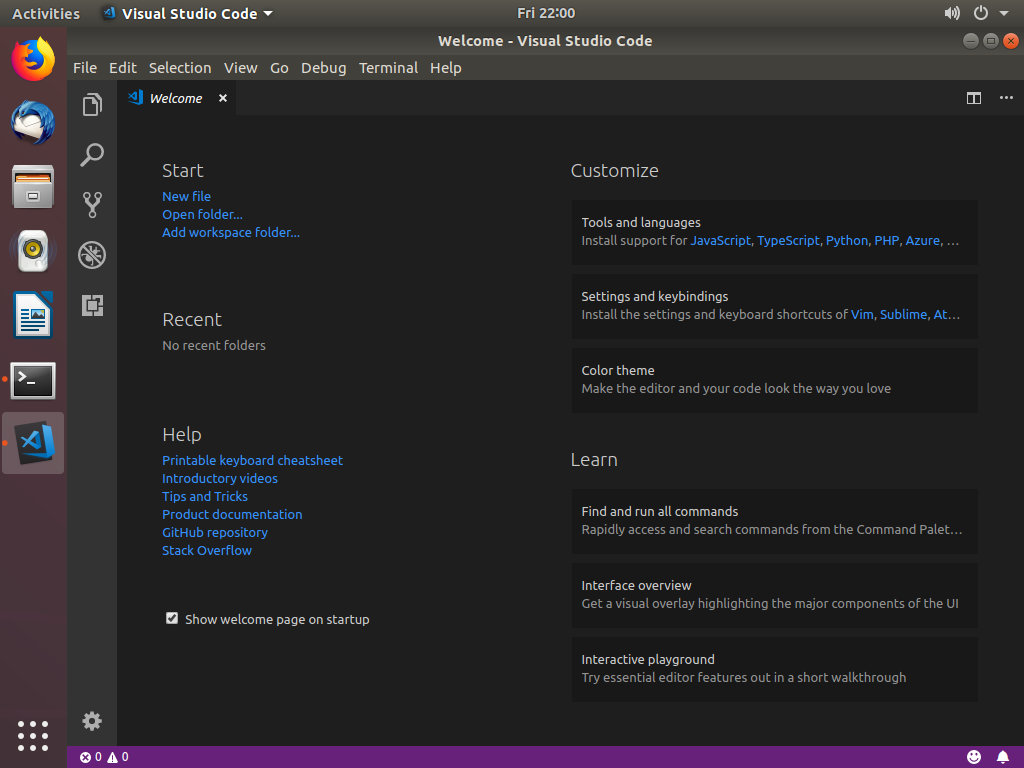Split the editor using the toolbar icon
Viewport: 1024px width, 768px height.
[x=974, y=98]
